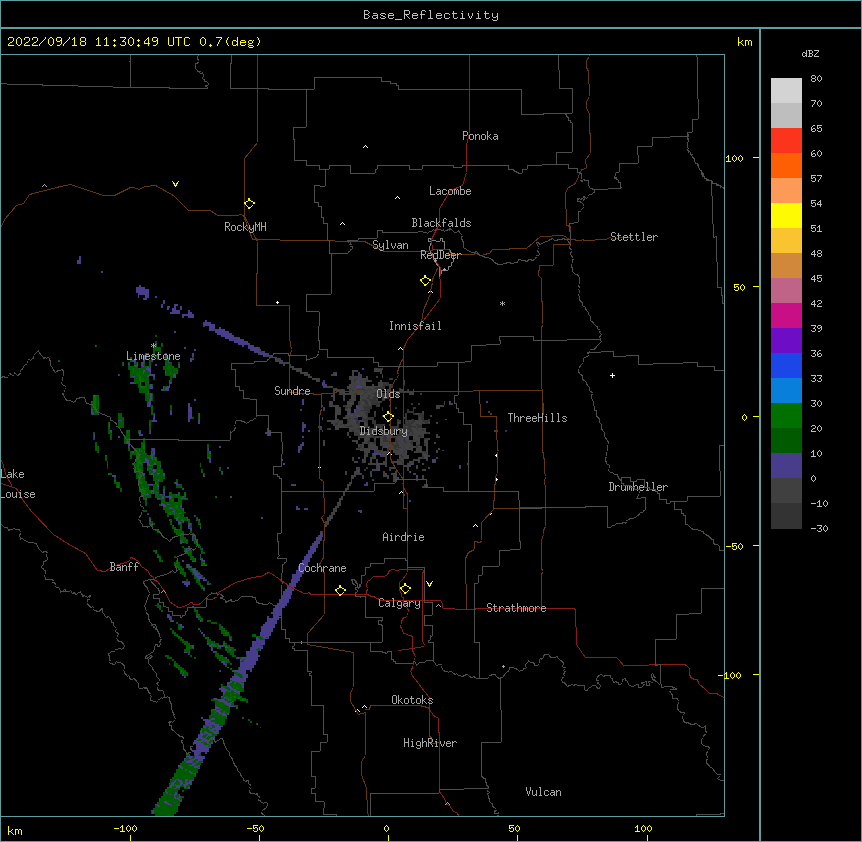Image resolution: width=862 pixels, height=842 pixels.
Task: Select the ThreeHills label
Action: tap(537, 418)
